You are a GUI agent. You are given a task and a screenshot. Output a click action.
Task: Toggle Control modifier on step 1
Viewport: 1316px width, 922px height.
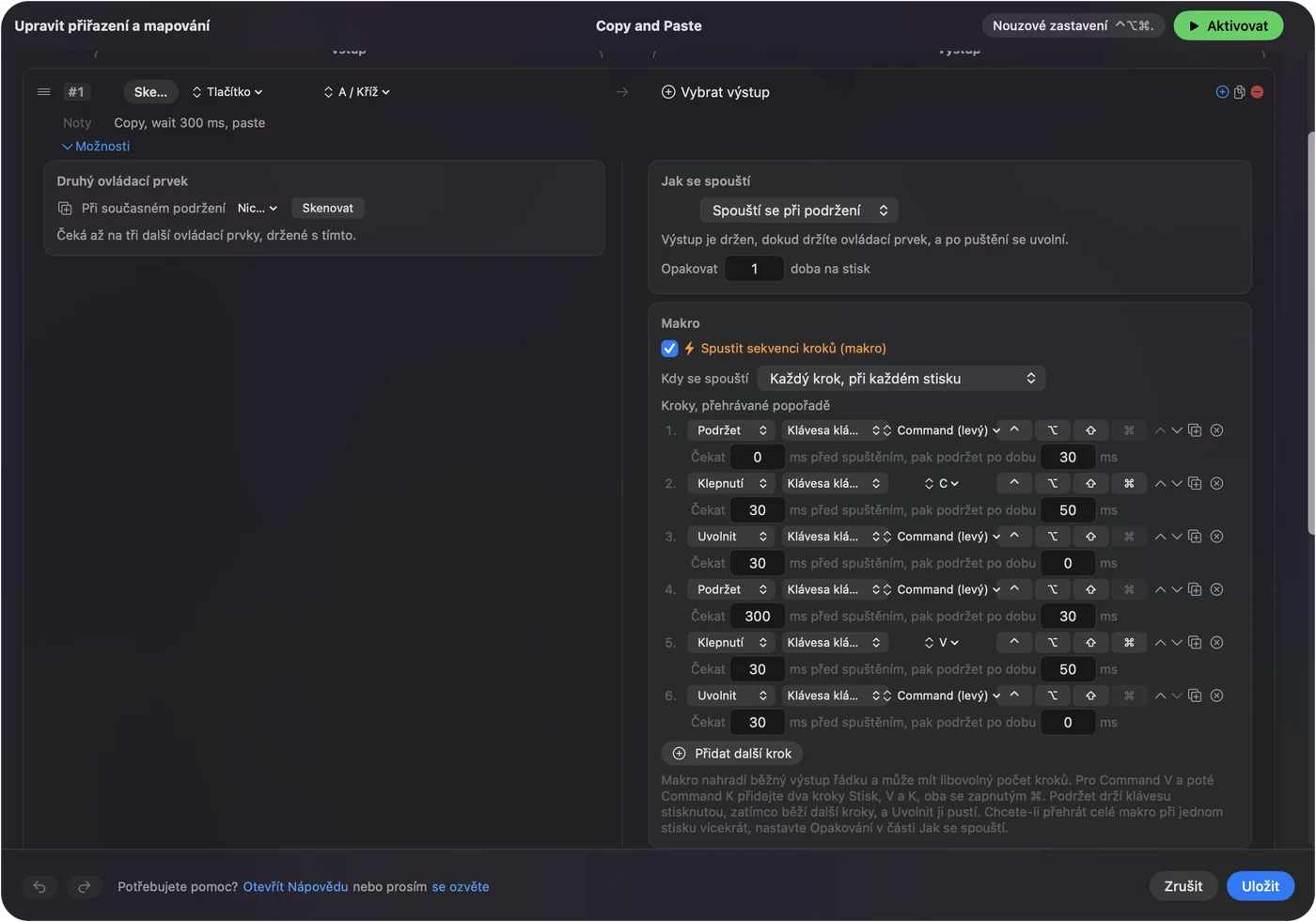[x=1014, y=430]
